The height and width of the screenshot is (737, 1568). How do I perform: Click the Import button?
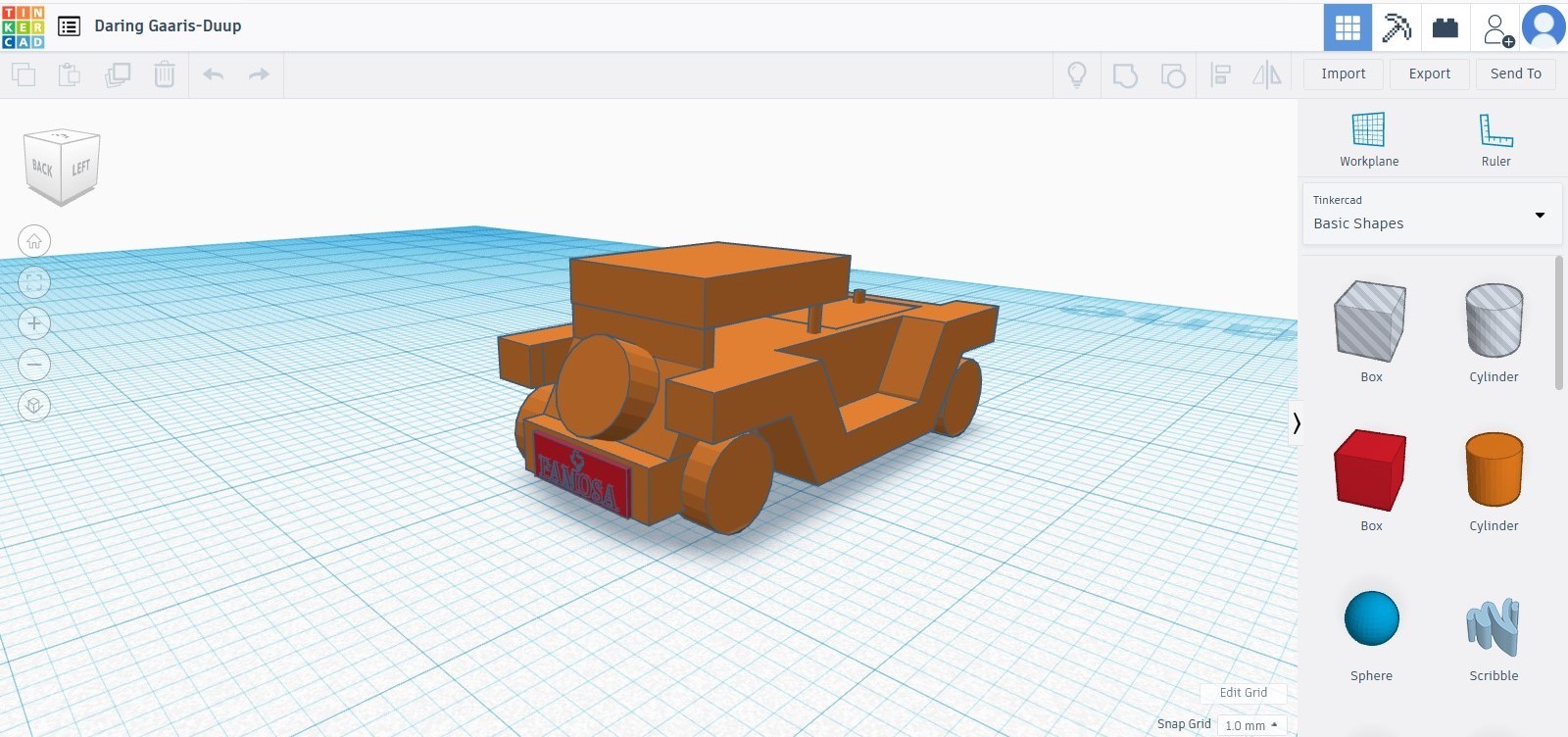pyautogui.click(x=1344, y=74)
